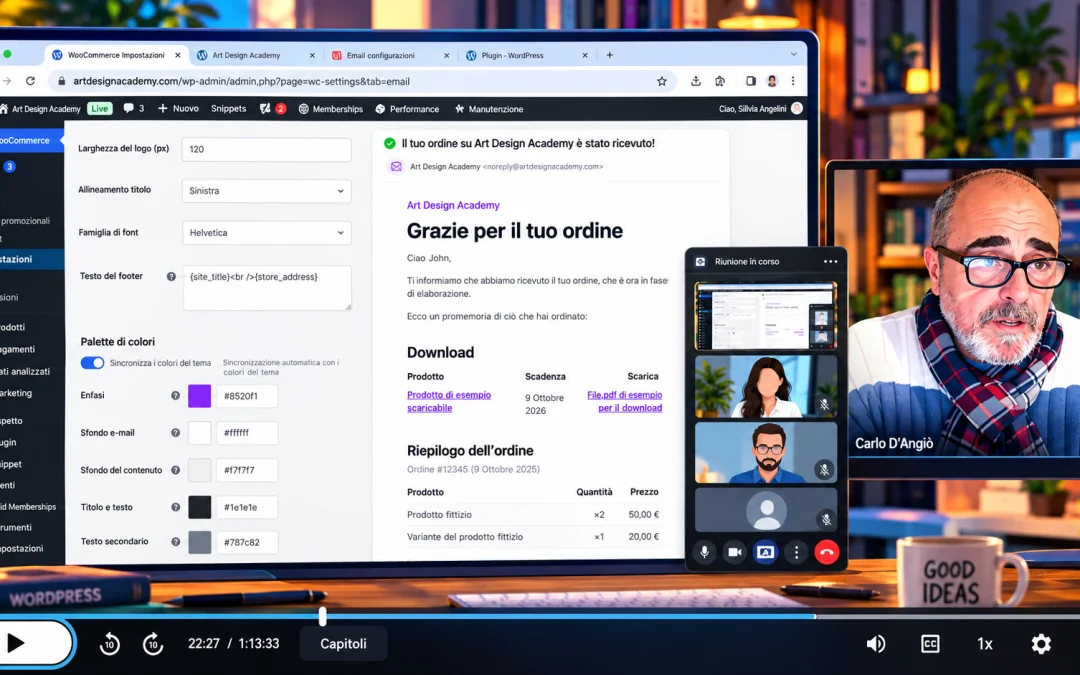Toggle screen sharing in meeting panel
This screenshot has width=1080, height=675.
765,552
